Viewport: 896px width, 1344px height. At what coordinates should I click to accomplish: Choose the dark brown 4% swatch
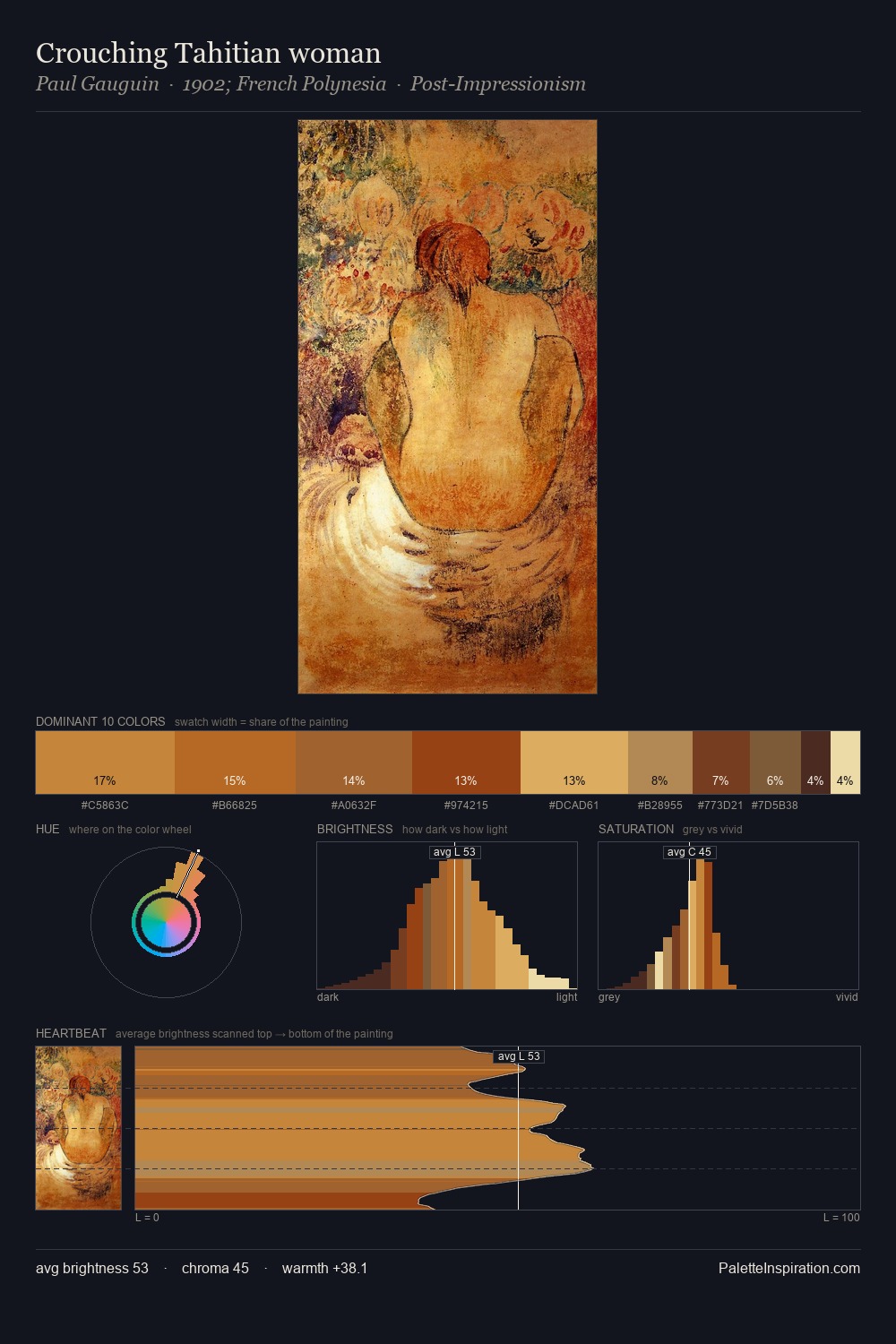(x=815, y=762)
